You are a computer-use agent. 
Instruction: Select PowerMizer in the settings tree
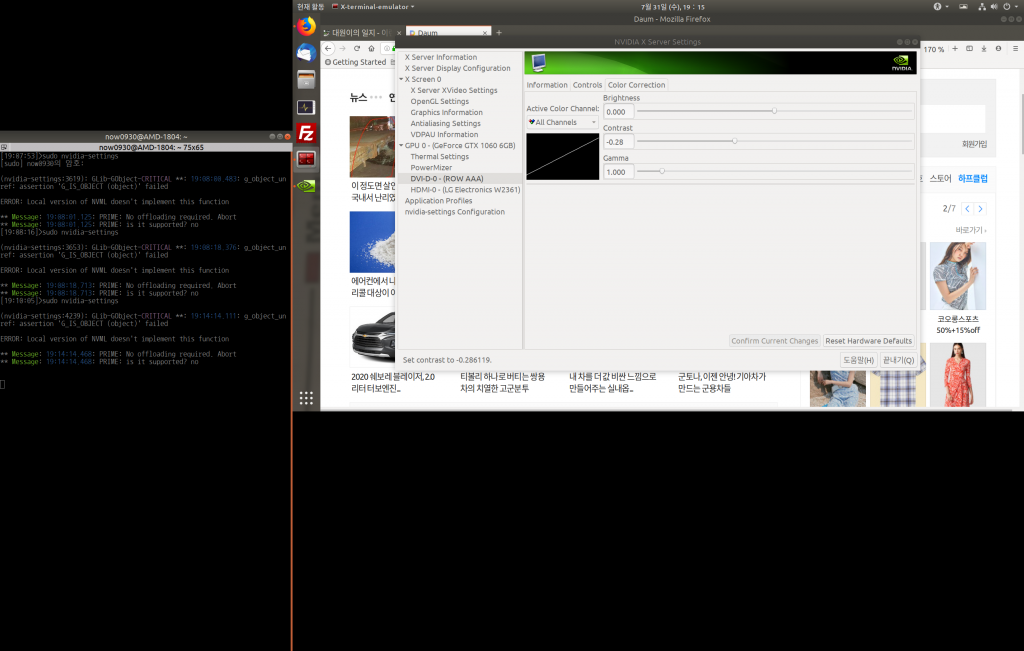point(431,168)
